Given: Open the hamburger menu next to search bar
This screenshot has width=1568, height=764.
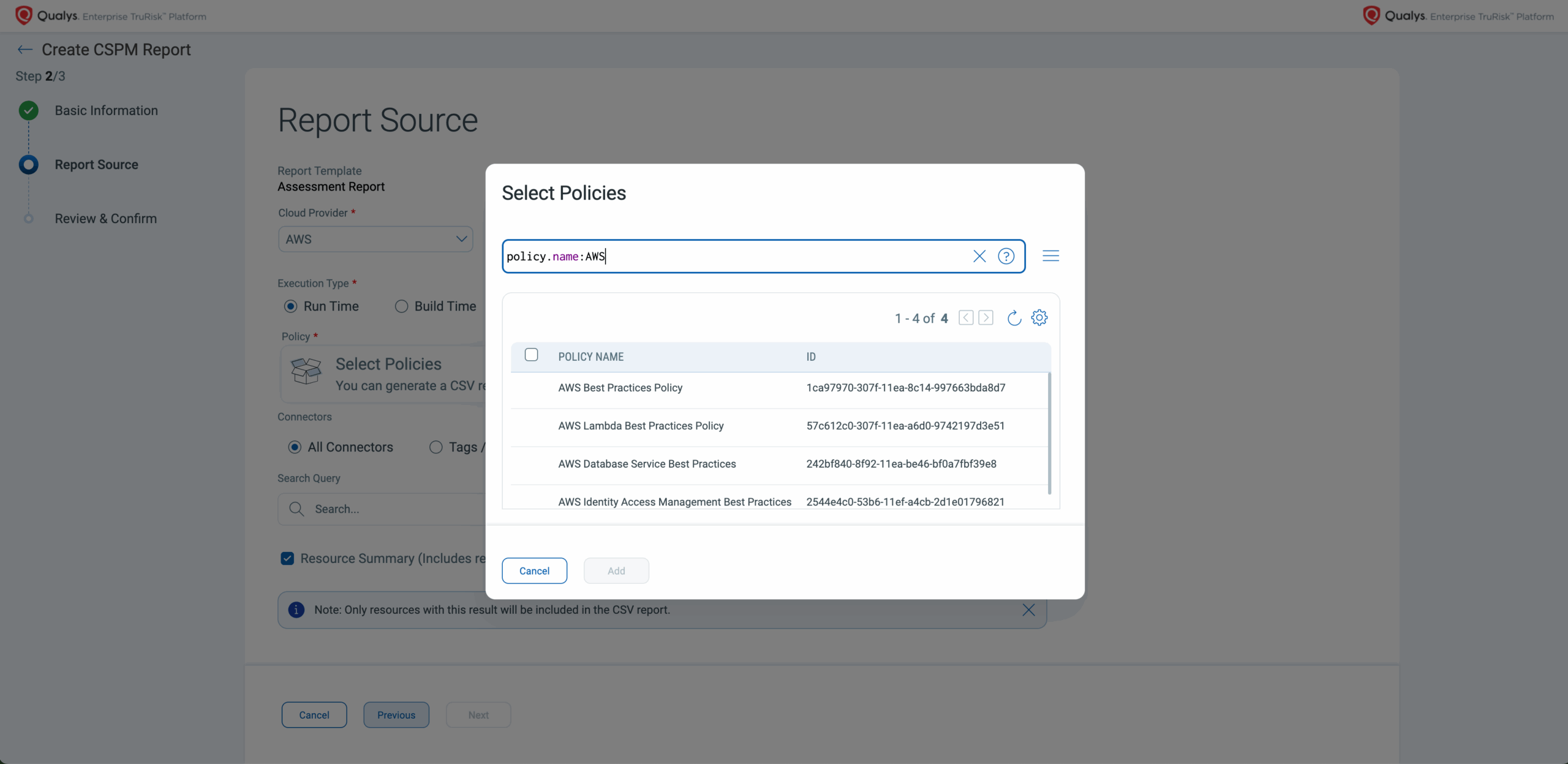Looking at the screenshot, I should coord(1051,256).
